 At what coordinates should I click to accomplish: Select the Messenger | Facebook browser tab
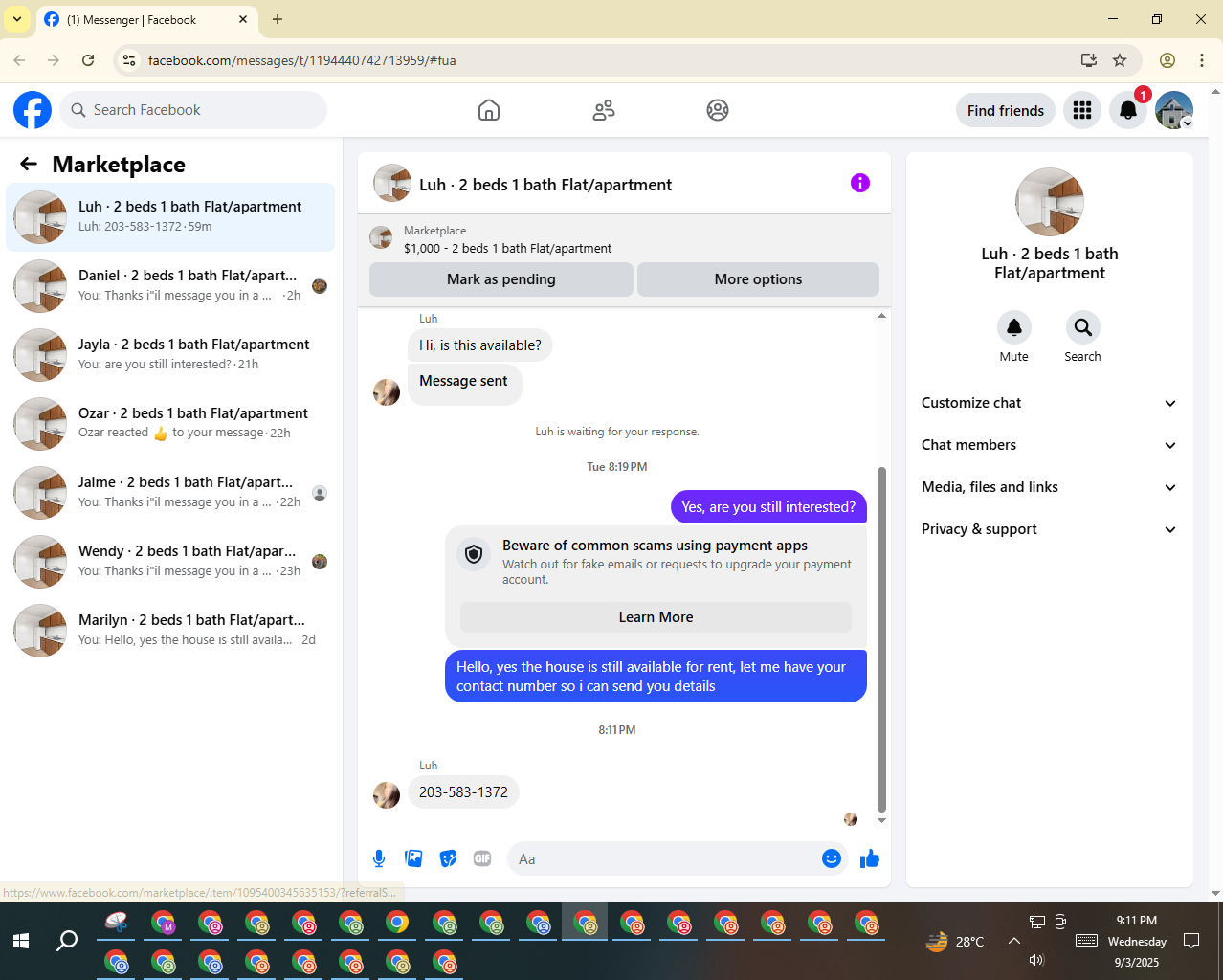145,20
